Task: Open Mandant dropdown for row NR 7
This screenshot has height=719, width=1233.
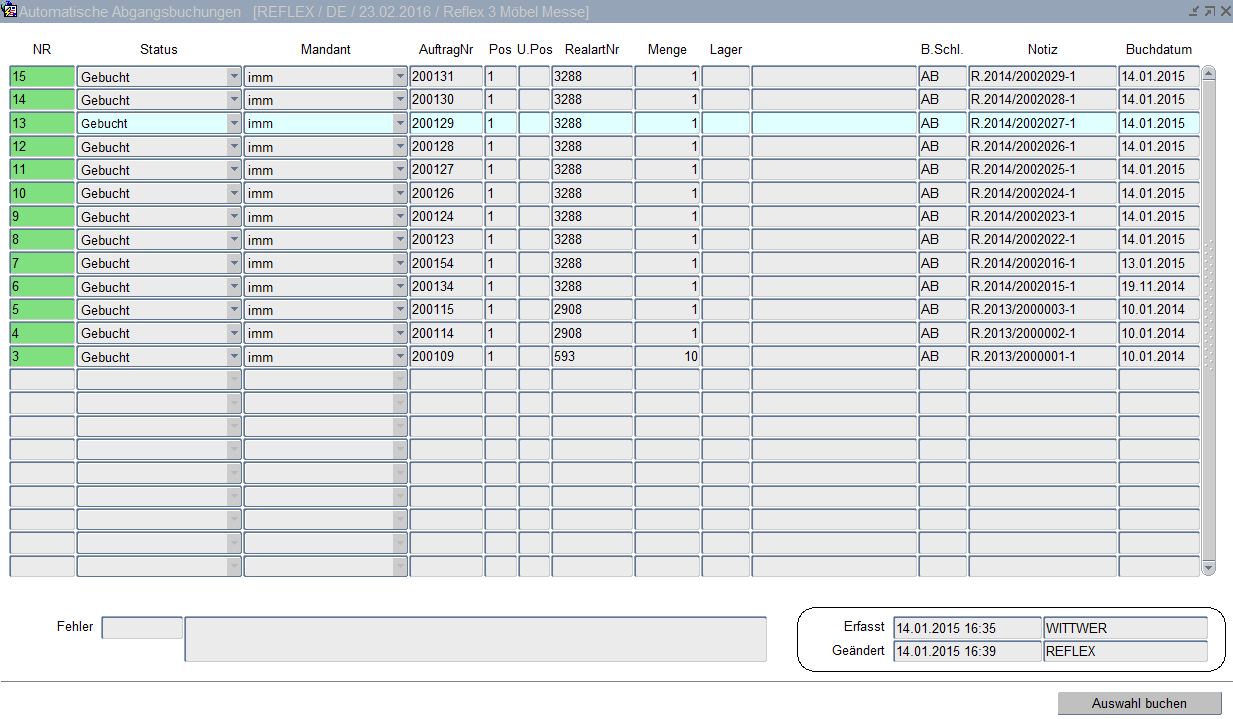Action: point(400,263)
